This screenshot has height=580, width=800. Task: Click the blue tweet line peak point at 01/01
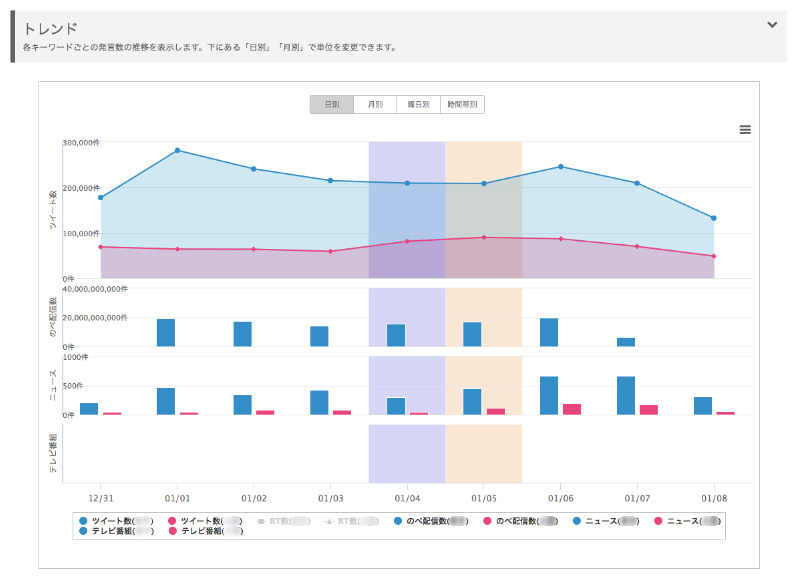click(x=178, y=150)
